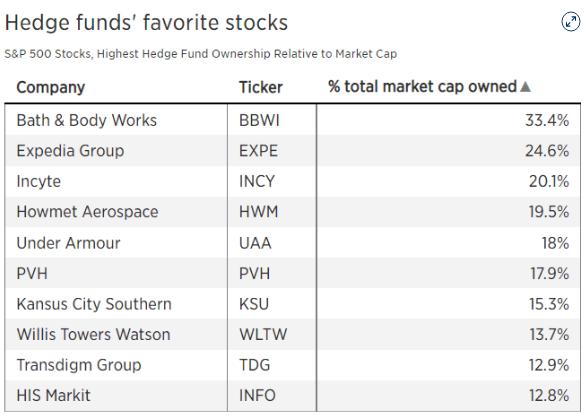Screen dimensions: 584x415
Task: Select the Bath & Body Works row
Action: click(292, 120)
